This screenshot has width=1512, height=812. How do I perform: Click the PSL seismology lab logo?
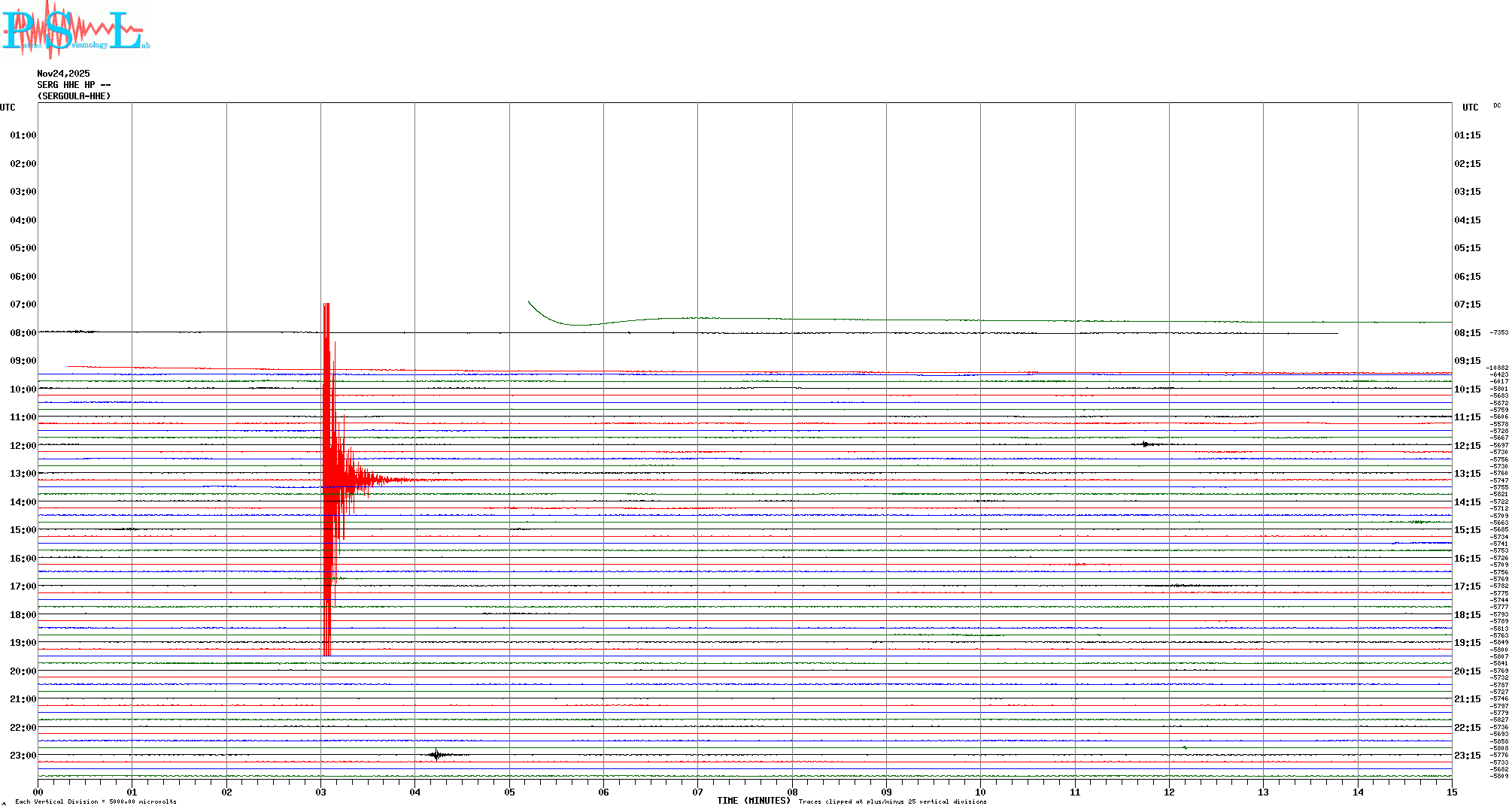[x=75, y=30]
